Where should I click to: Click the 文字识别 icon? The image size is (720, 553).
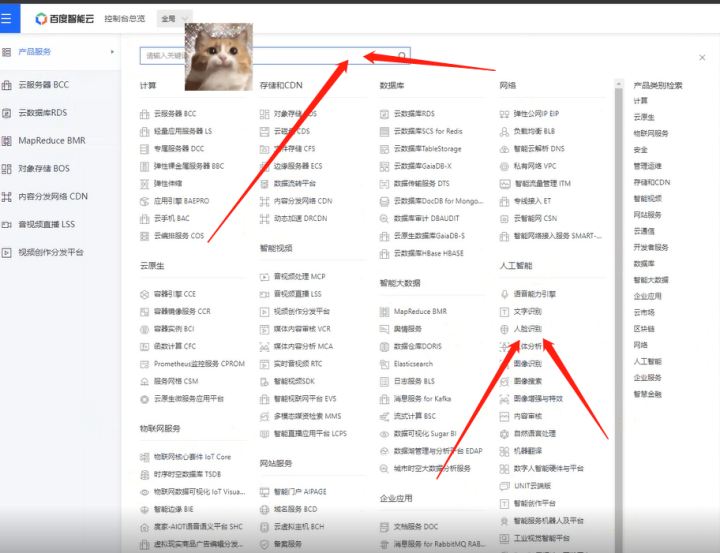pyautogui.click(x=504, y=312)
